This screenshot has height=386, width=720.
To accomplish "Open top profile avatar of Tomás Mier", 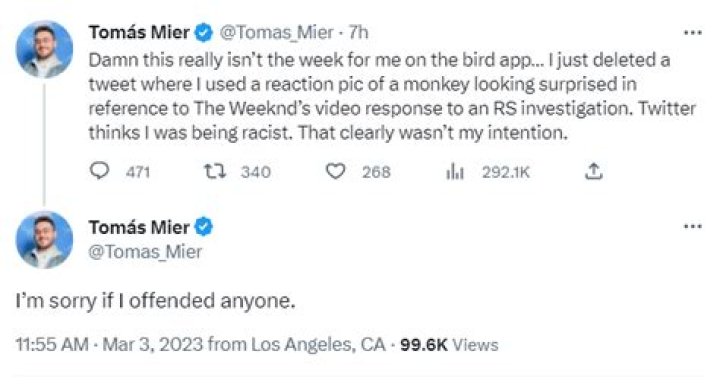I will click(x=45, y=49).
